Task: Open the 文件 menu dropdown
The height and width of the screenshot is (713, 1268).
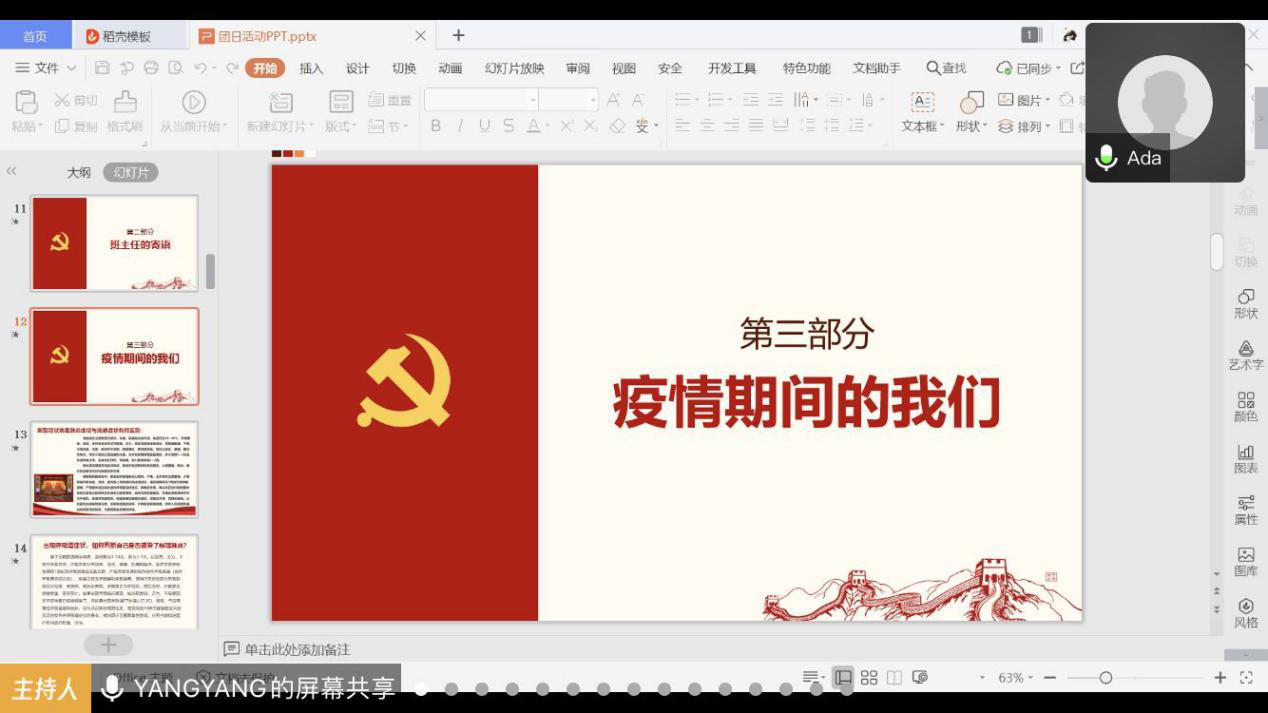Action: click(x=46, y=68)
